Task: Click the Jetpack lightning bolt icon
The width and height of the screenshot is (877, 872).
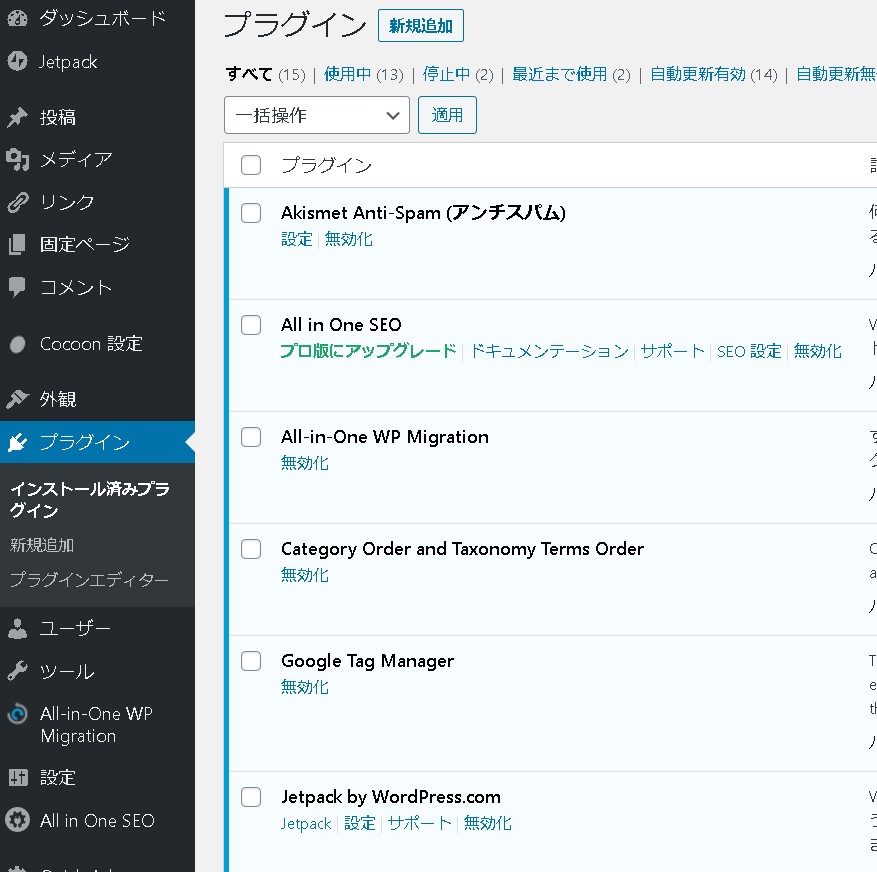Action: tap(17, 61)
